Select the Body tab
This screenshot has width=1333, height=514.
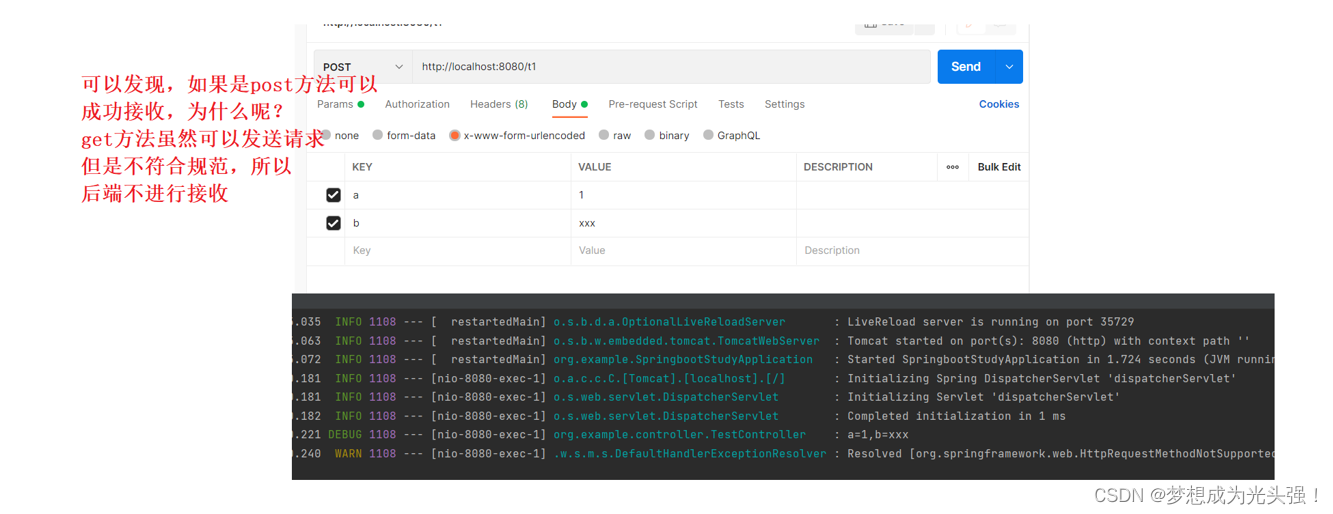[x=569, y=104]
